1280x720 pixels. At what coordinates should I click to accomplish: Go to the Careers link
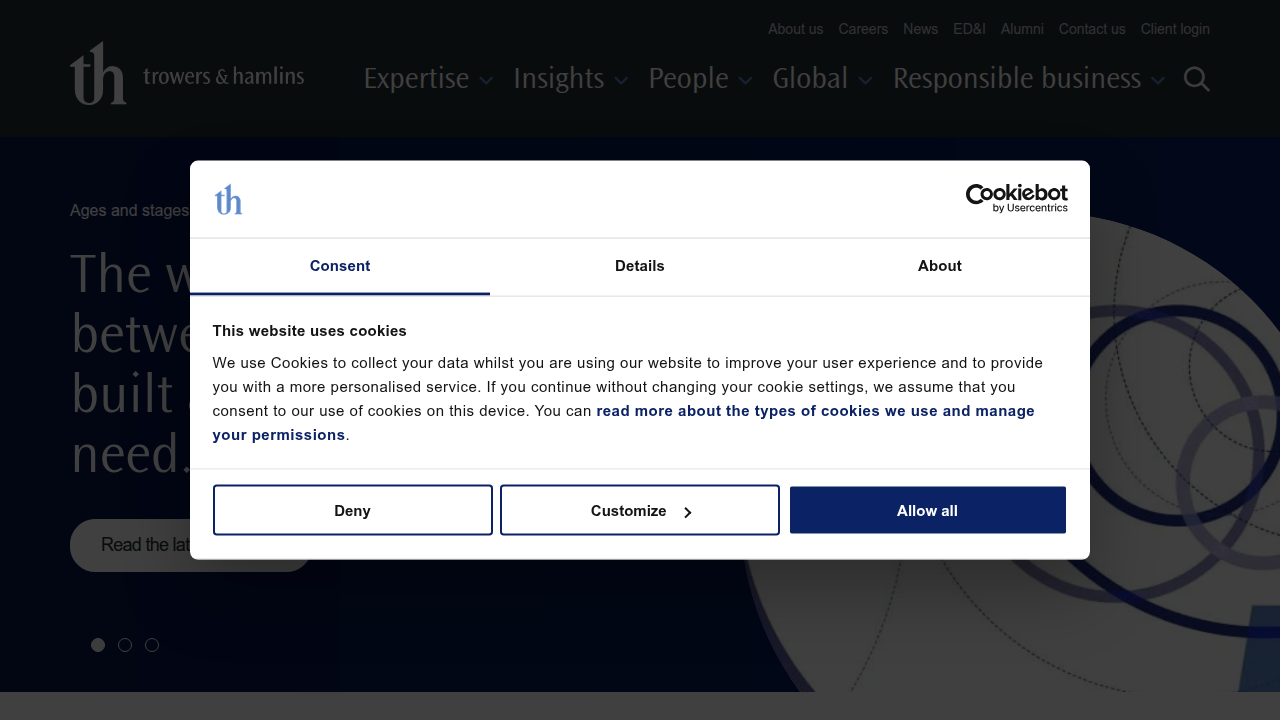click(x=863, y=29)
